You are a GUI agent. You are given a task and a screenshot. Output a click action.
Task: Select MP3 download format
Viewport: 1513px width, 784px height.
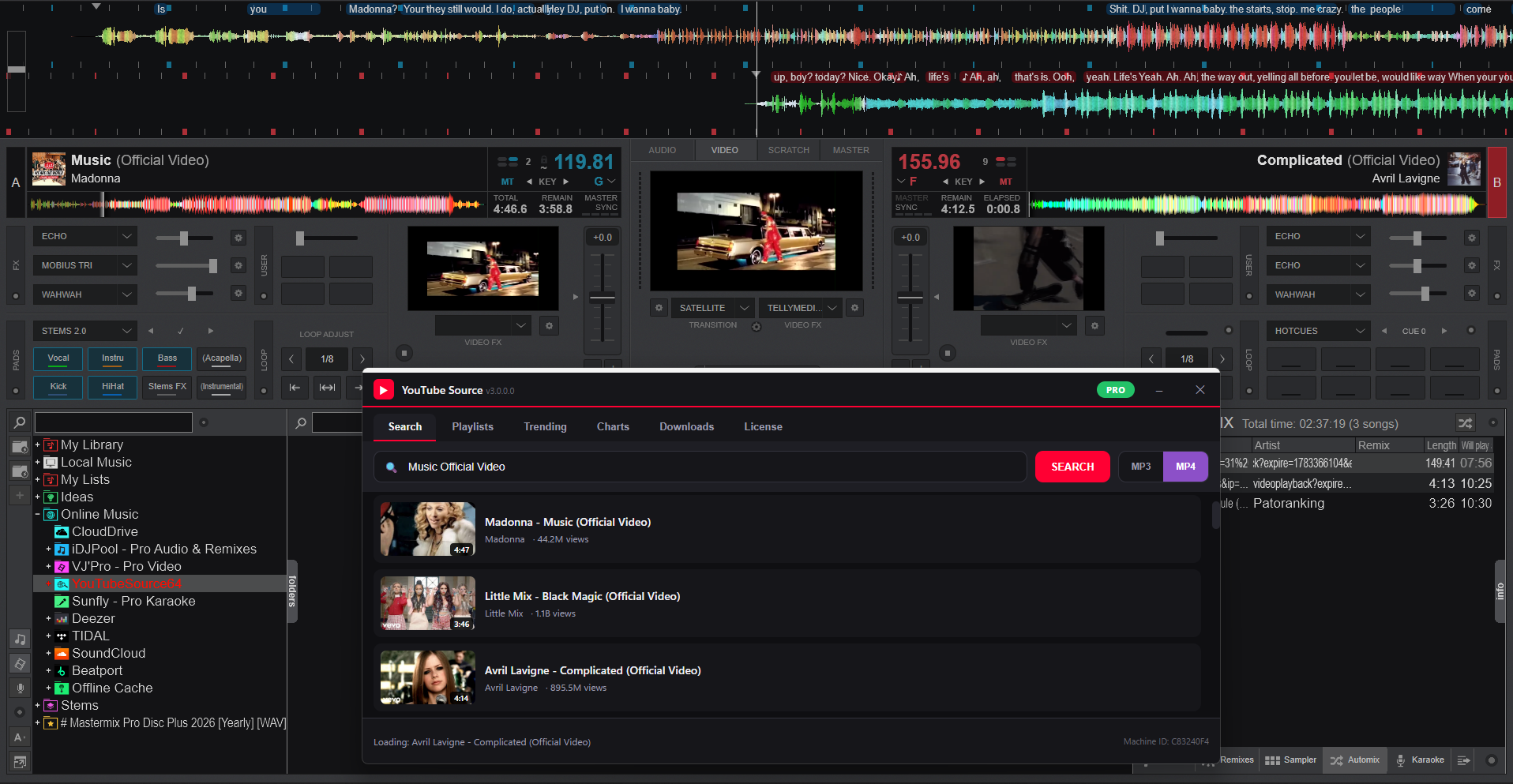(1141, 467)
